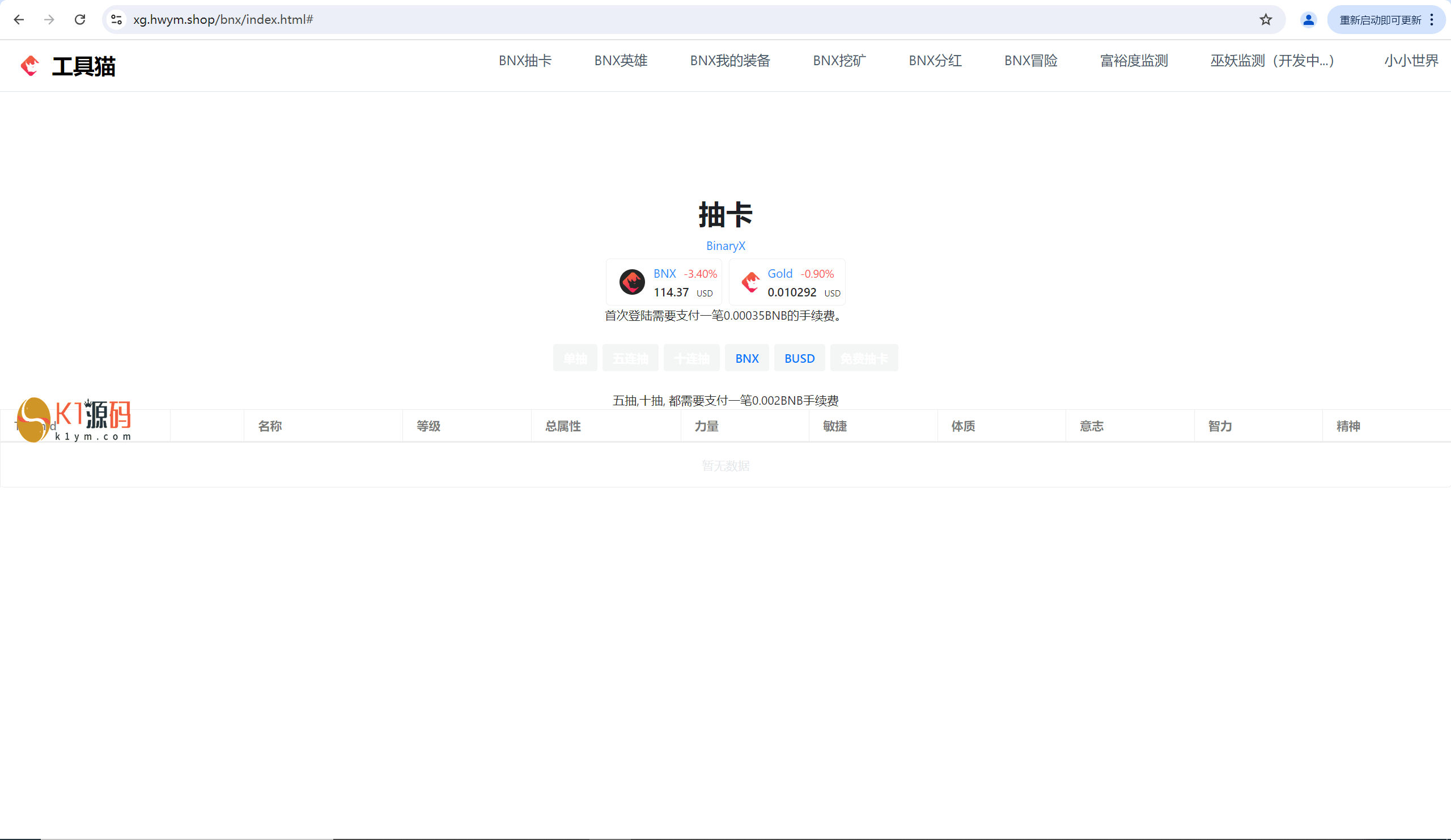
Task: Open the BNX分红 nav item
Action: point(935,61)
